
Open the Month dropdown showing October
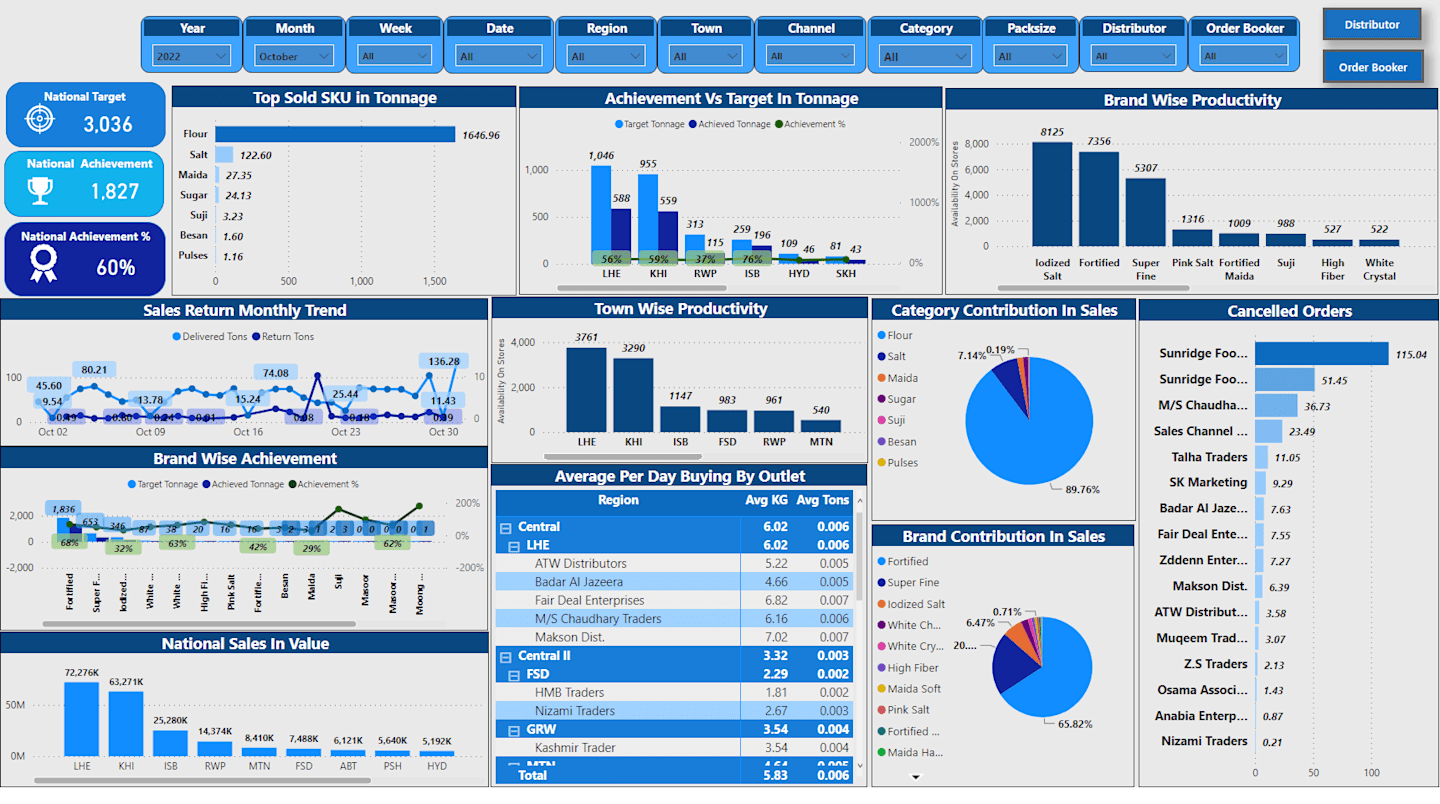(294, 56)
